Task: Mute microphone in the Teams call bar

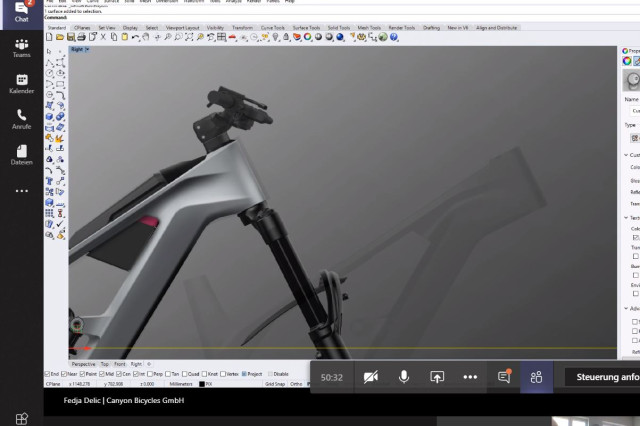Action: (x=404, y=377)
